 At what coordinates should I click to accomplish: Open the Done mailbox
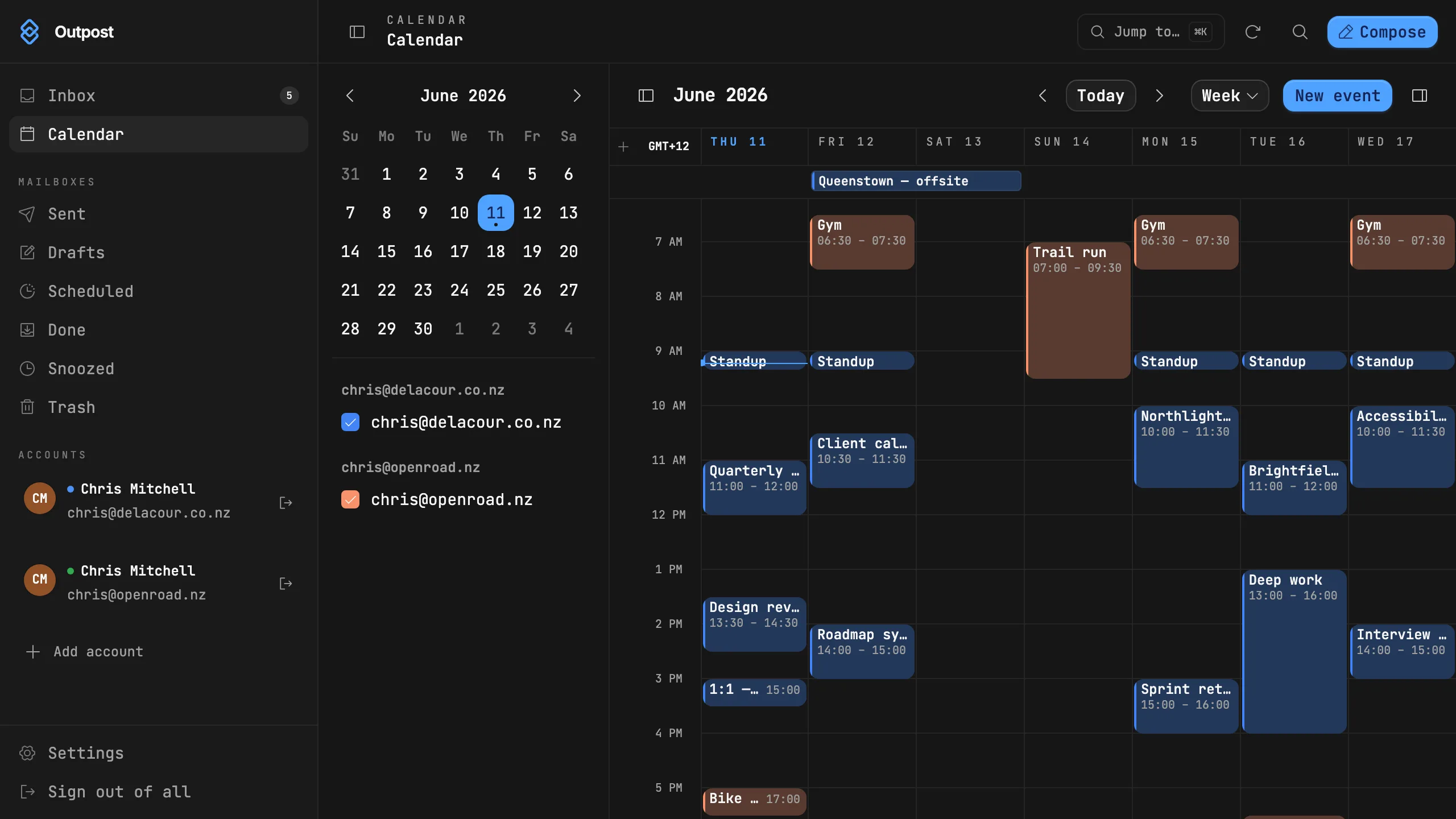click(x=159, y=330)
